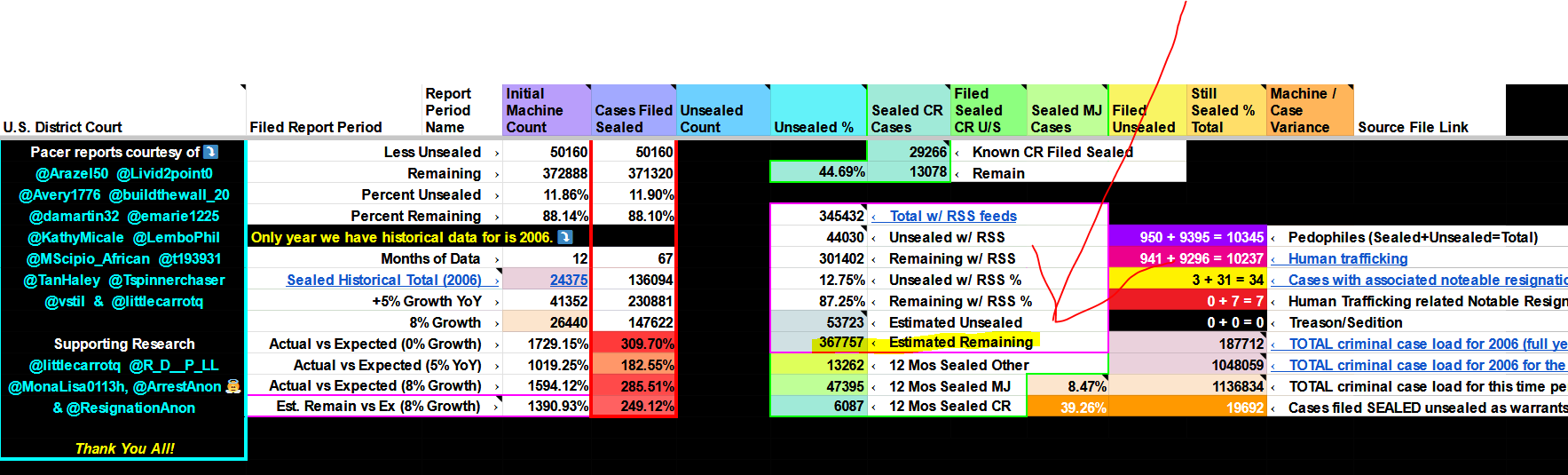Open the 'Sealed Historical Total (2006)' link
Screen dimensions: 1568x475
click(x=384, y=280)
